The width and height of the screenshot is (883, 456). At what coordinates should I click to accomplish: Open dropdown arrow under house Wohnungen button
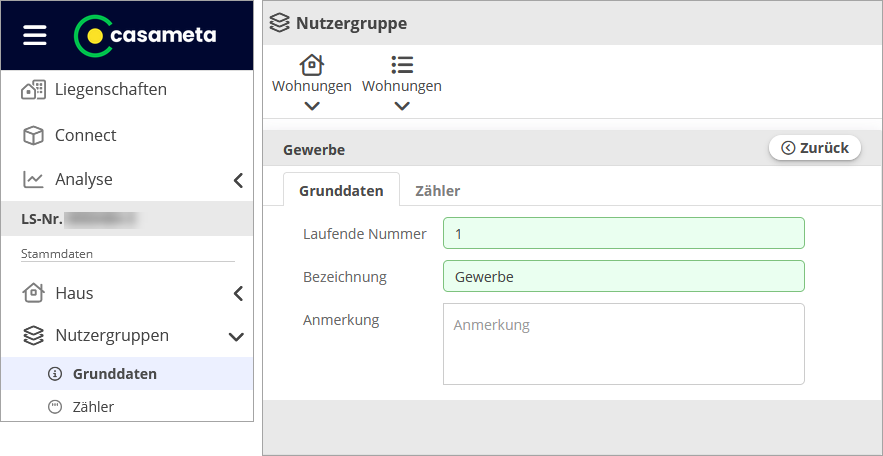point(312,106)
